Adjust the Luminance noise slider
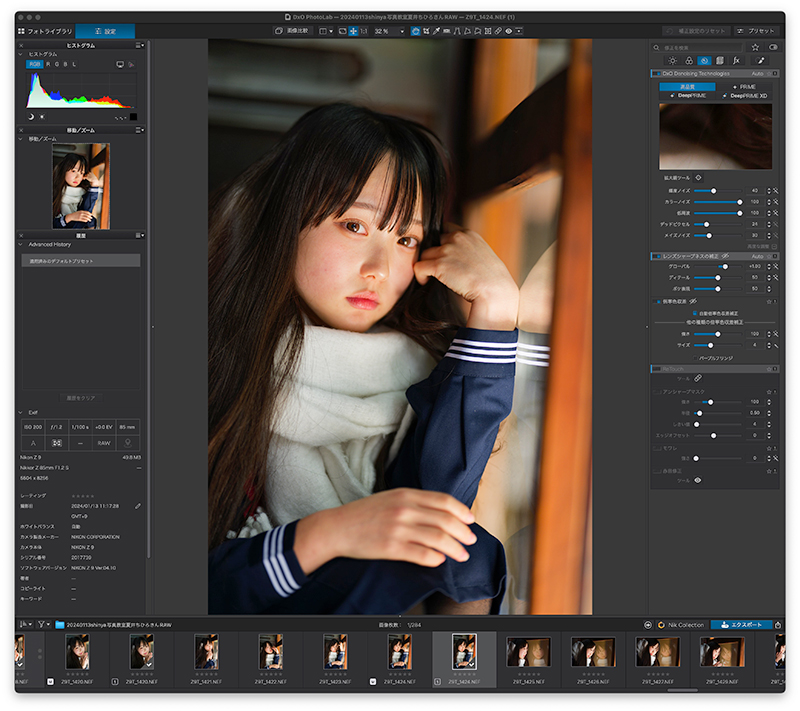The width and height of the screenshot is (800, 711). tap(713, 190)
